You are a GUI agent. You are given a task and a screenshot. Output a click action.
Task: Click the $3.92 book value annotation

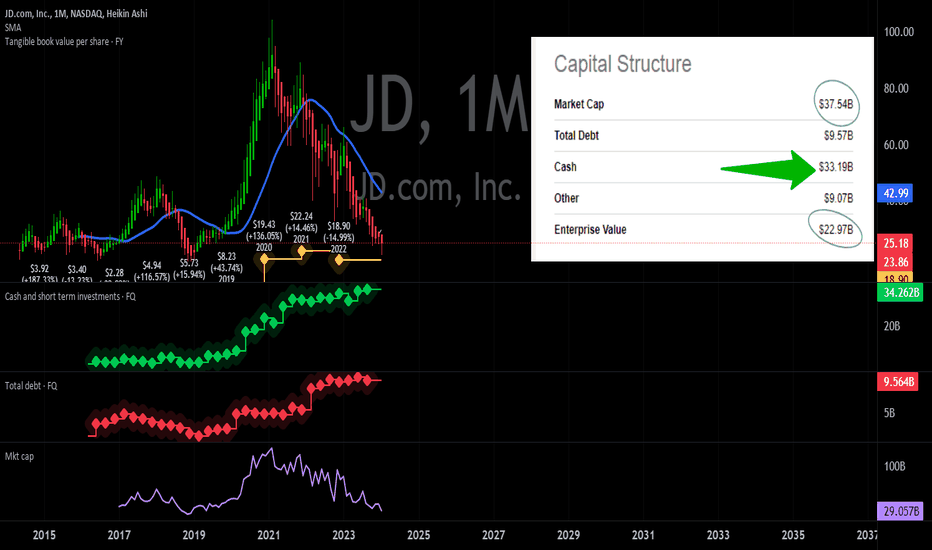(x=40, y=274)
